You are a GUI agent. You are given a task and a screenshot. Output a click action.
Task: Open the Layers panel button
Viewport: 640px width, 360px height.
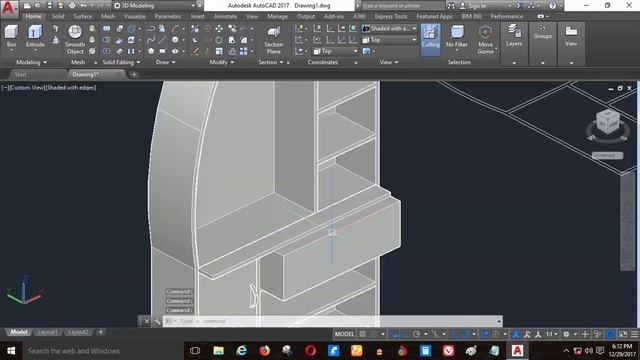coord(514,36)
